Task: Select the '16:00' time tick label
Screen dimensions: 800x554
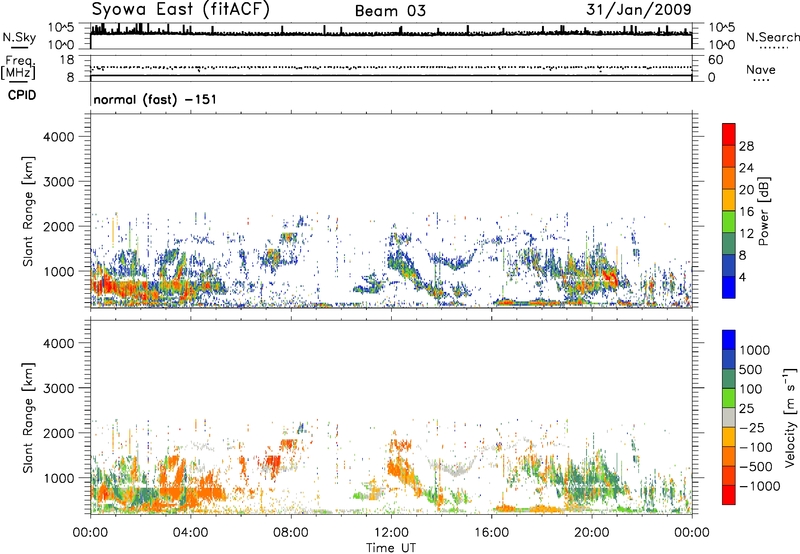Action: point(491,533)
